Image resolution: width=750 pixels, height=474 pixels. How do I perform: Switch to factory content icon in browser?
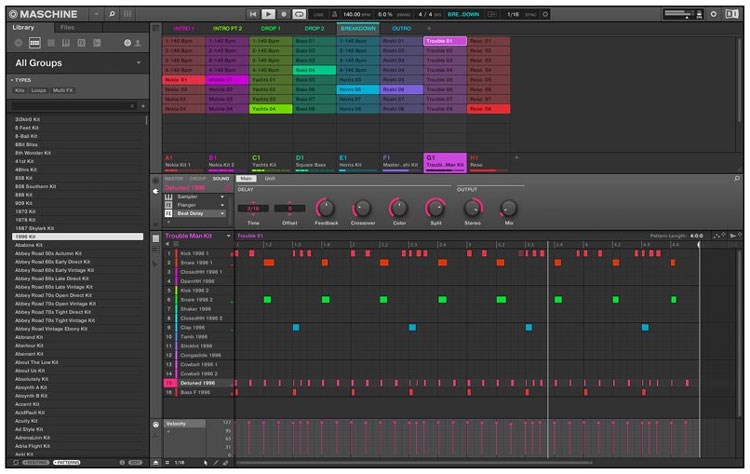pyautogui.click(x=128, y=43)
